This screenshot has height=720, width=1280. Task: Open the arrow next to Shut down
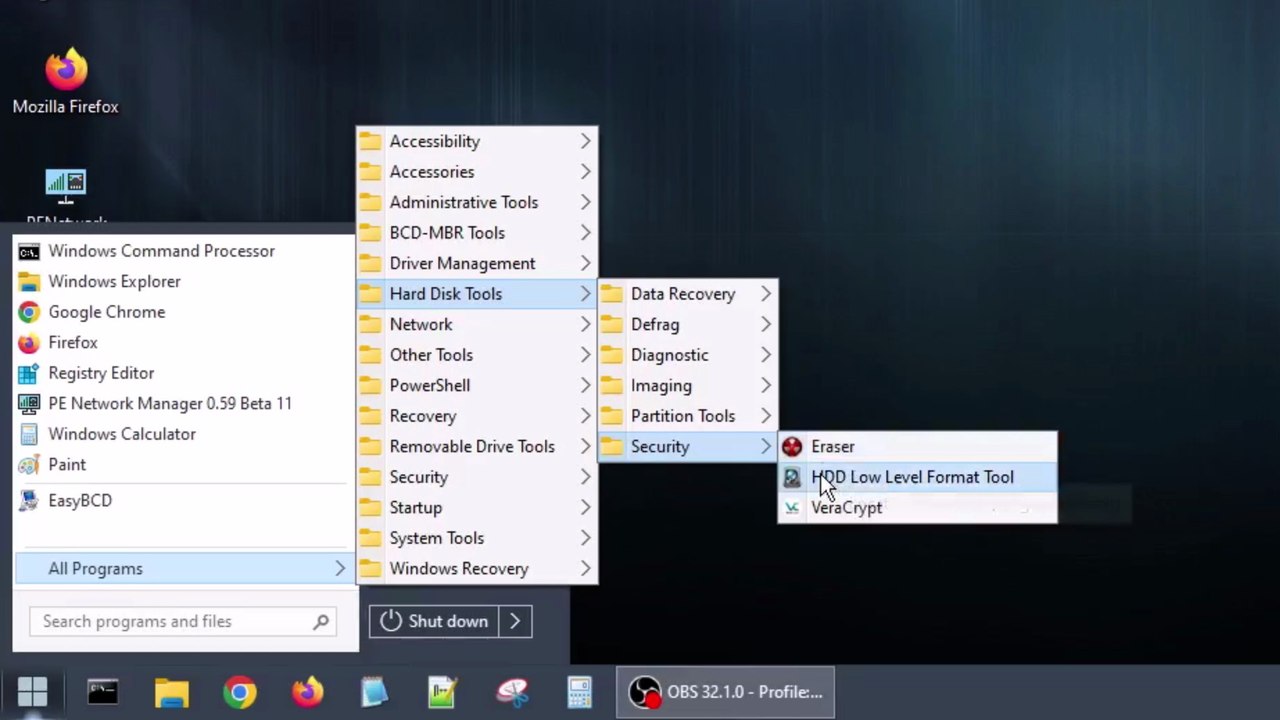tap(515, 622)
